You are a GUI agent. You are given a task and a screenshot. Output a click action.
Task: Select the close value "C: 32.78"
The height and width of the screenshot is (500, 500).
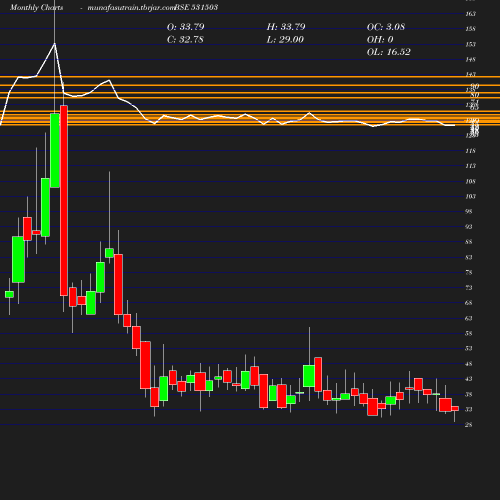pyautogui.click(x=185, y=39)
